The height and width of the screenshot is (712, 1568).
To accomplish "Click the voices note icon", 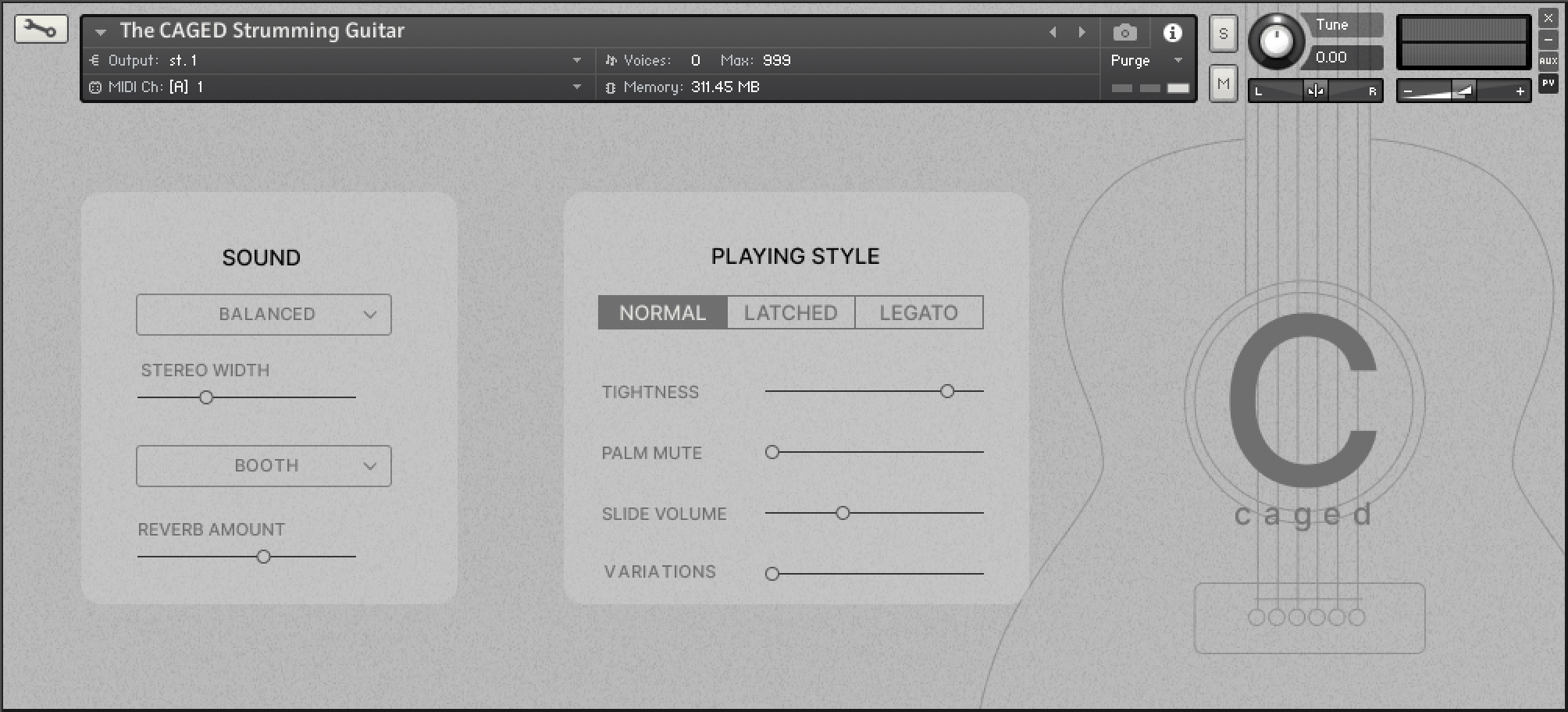I will tap(611, 60).
